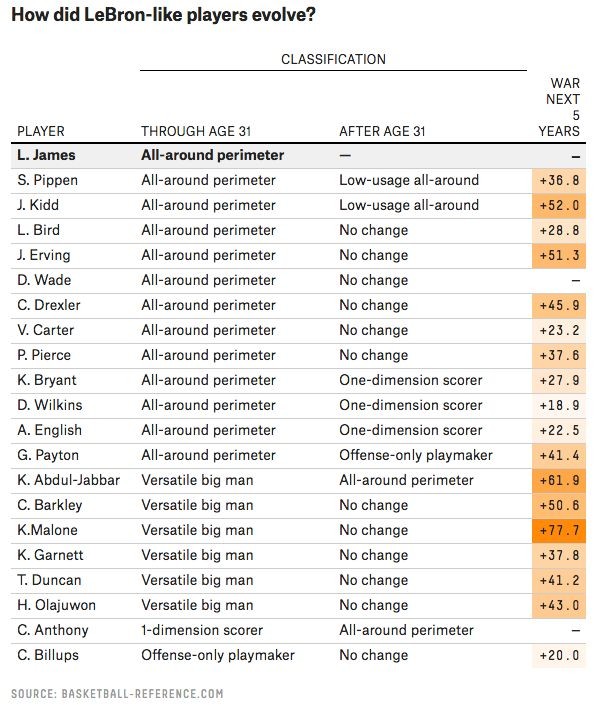Select the +51.3 cell for J. Erving
610x705 pixels.
point(558,255)
